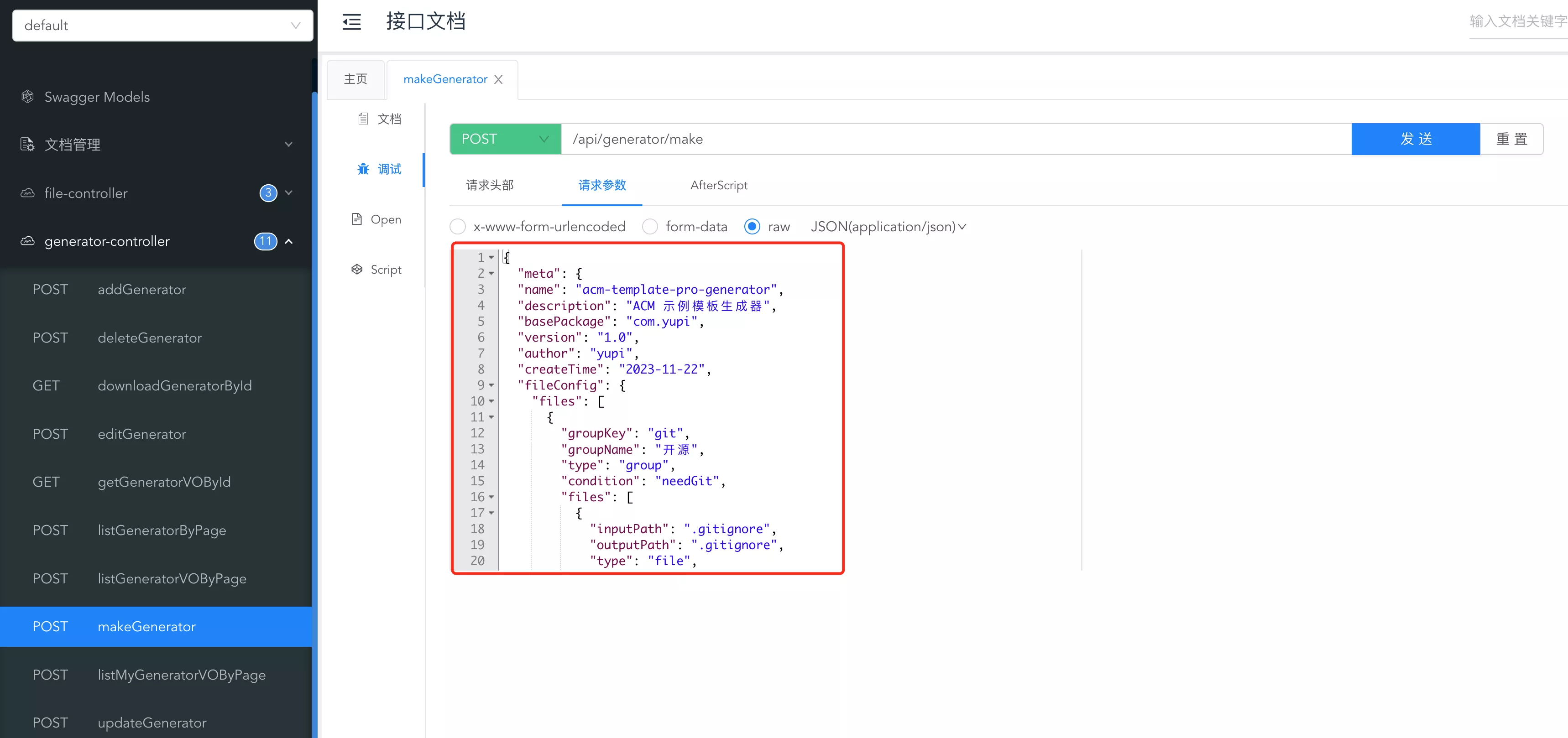The height and width of the screenshot is (738, 1568).
Task: Fold nested files array at line 16
Action: (491, 497)
